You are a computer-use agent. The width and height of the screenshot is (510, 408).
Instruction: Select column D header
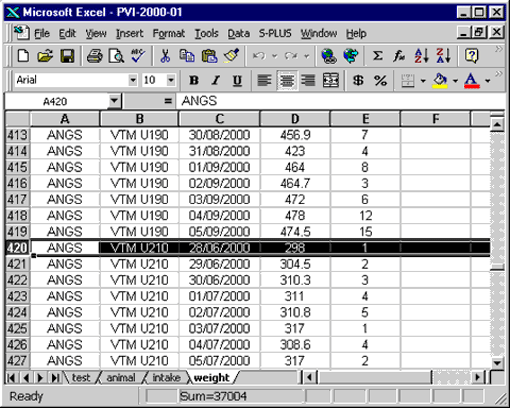click(295, 119)
